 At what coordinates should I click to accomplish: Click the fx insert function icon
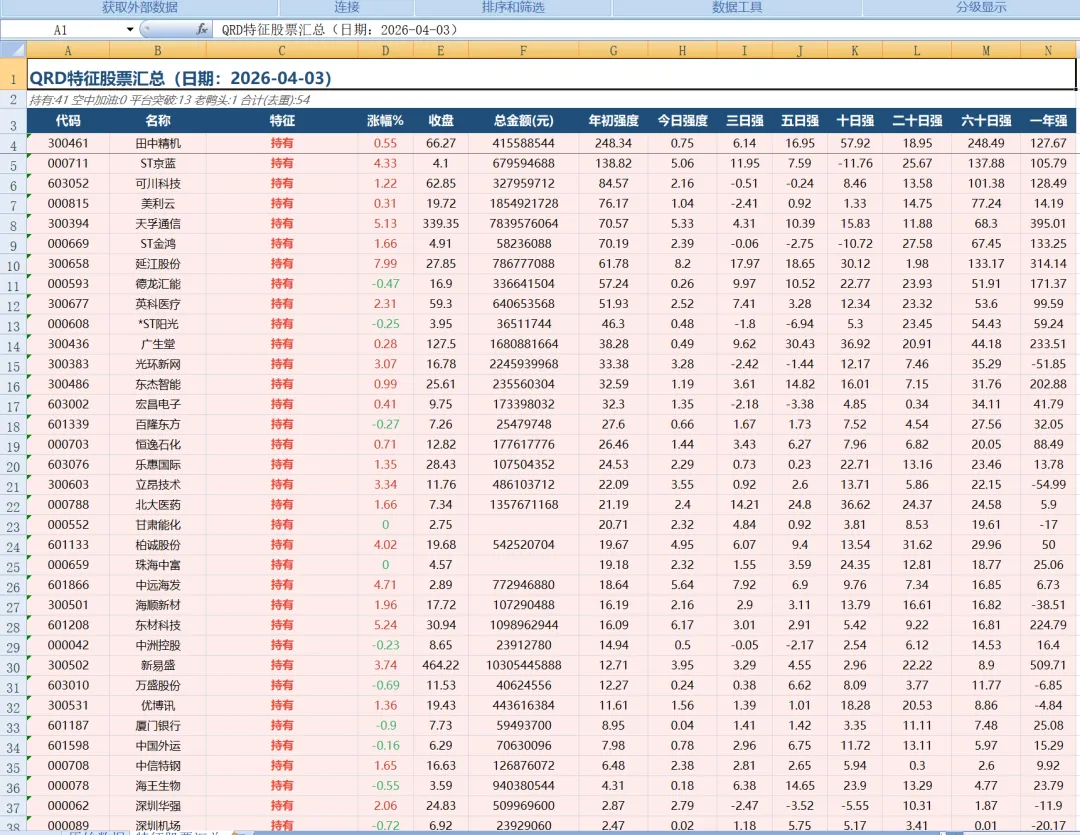202,30
